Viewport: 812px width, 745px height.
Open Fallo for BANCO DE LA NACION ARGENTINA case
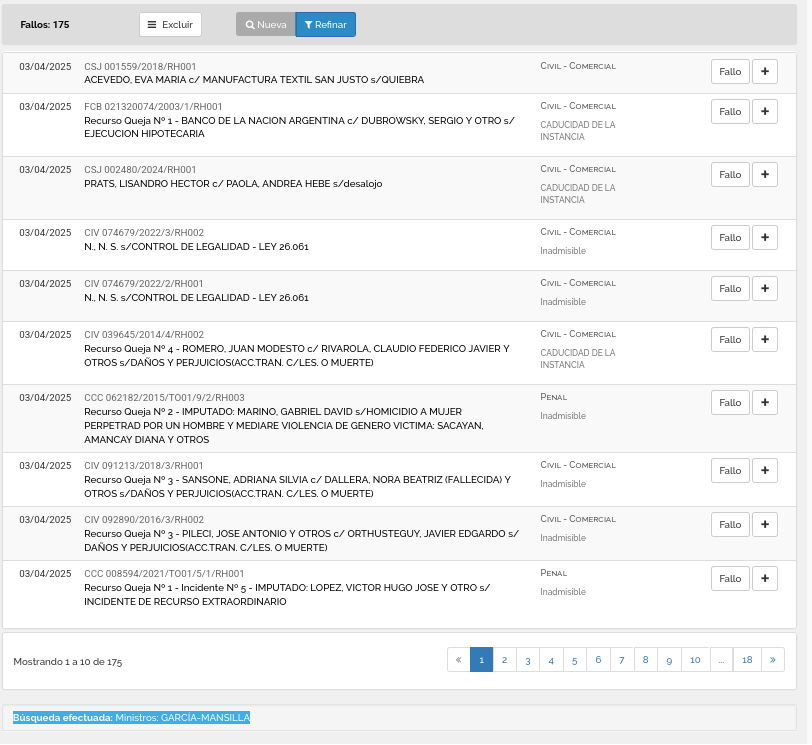pyautogui.click(x=730, y=112)
